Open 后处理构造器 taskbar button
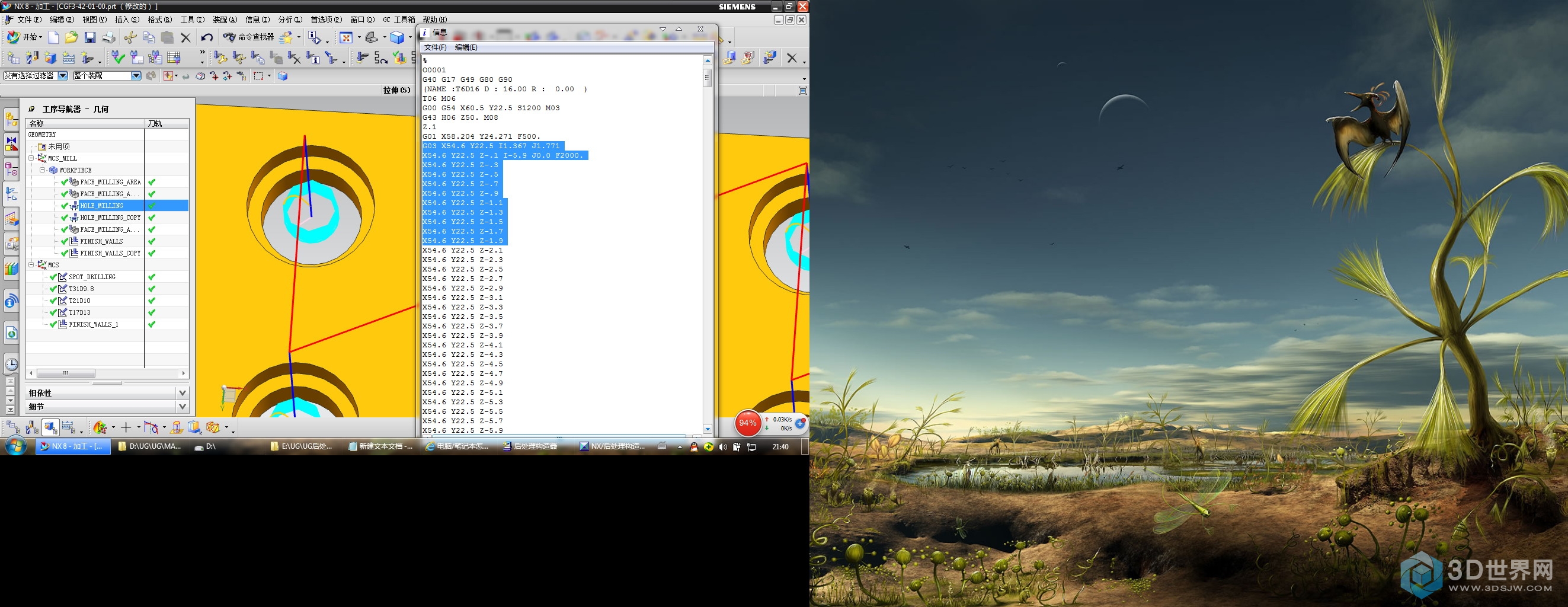1568x607 pixels. (x=530, y=447)
